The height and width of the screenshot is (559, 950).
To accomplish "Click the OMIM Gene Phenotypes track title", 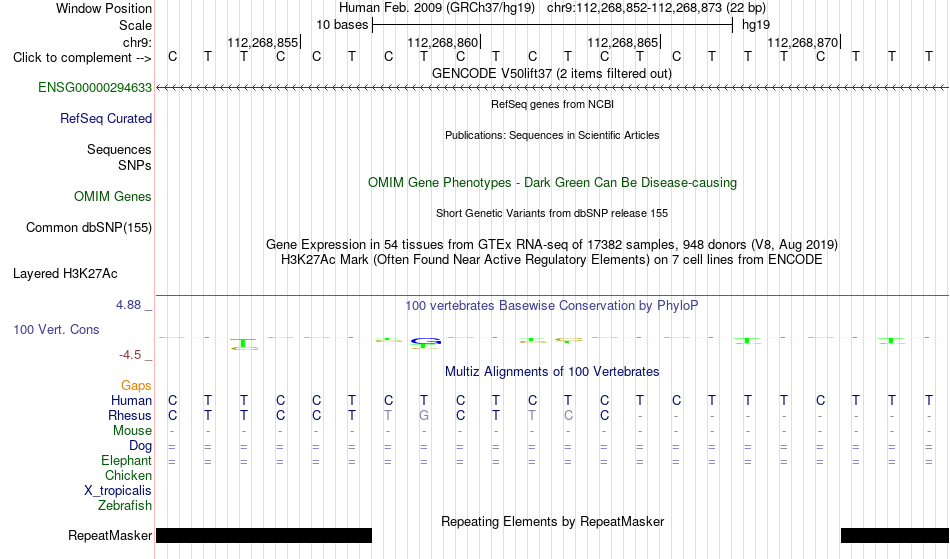I will 553,183.
